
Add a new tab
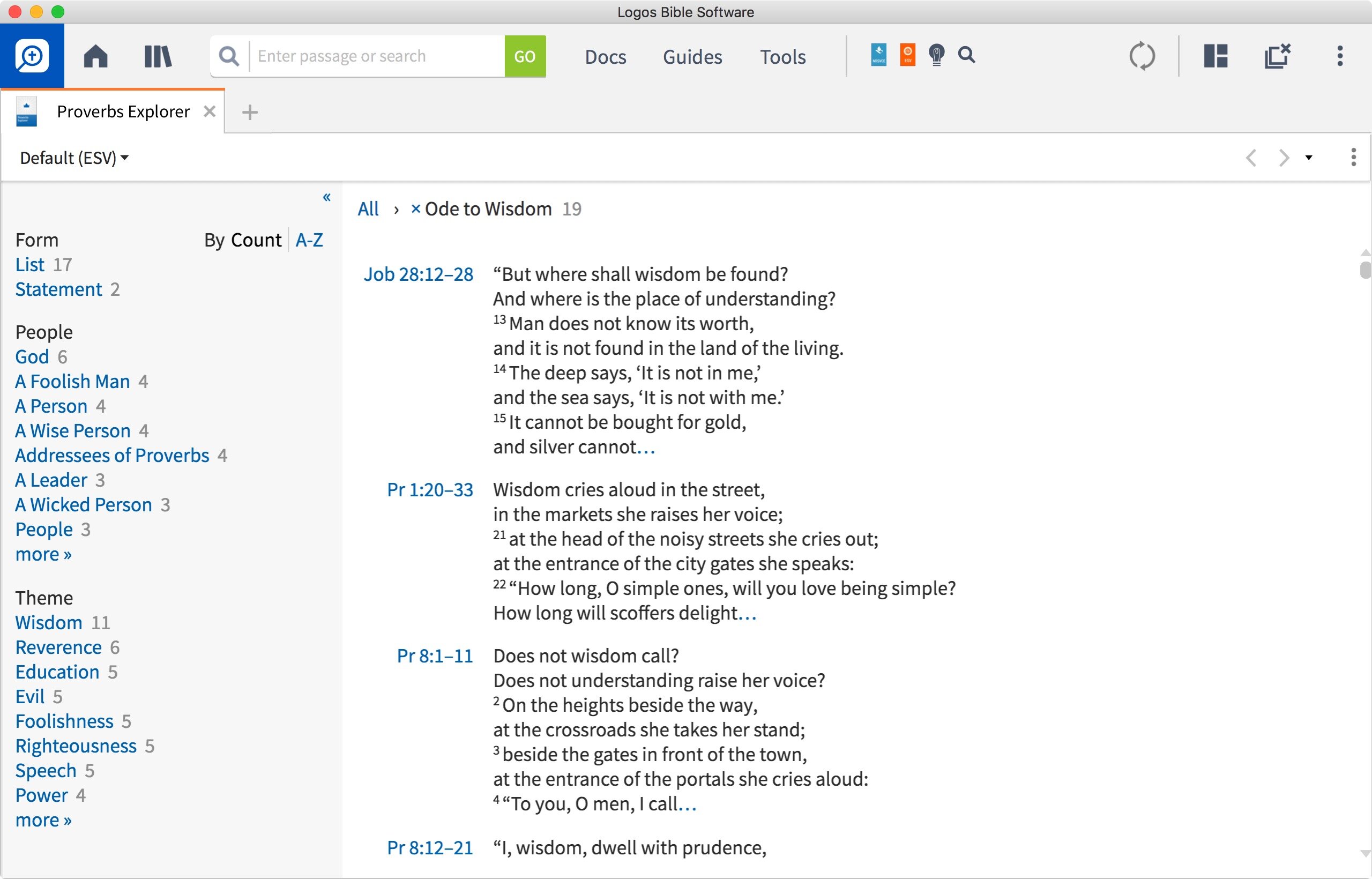pos(249,112)
